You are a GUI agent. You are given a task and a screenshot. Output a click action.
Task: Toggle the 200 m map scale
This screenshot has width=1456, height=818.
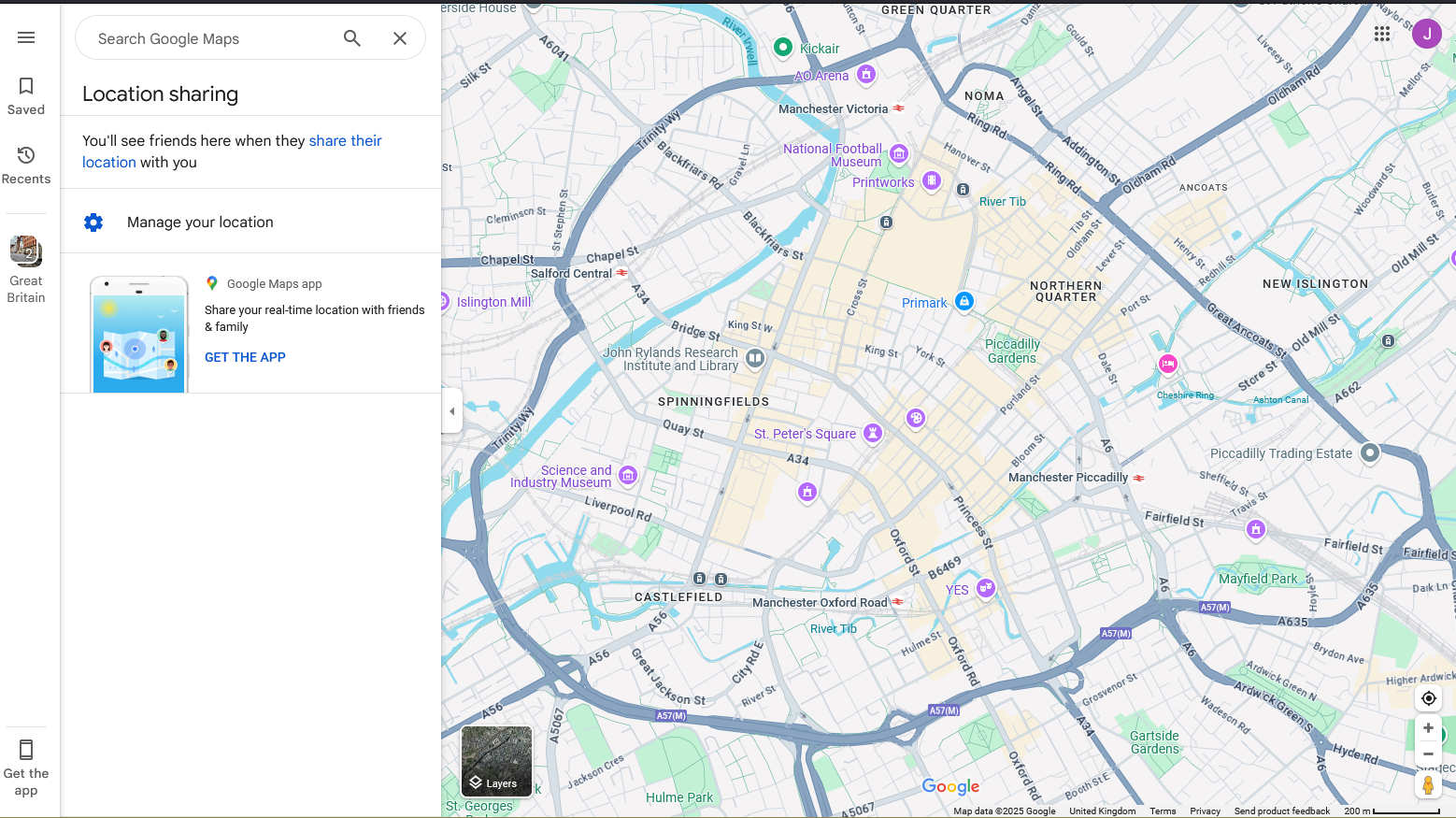coord(1392,811)
